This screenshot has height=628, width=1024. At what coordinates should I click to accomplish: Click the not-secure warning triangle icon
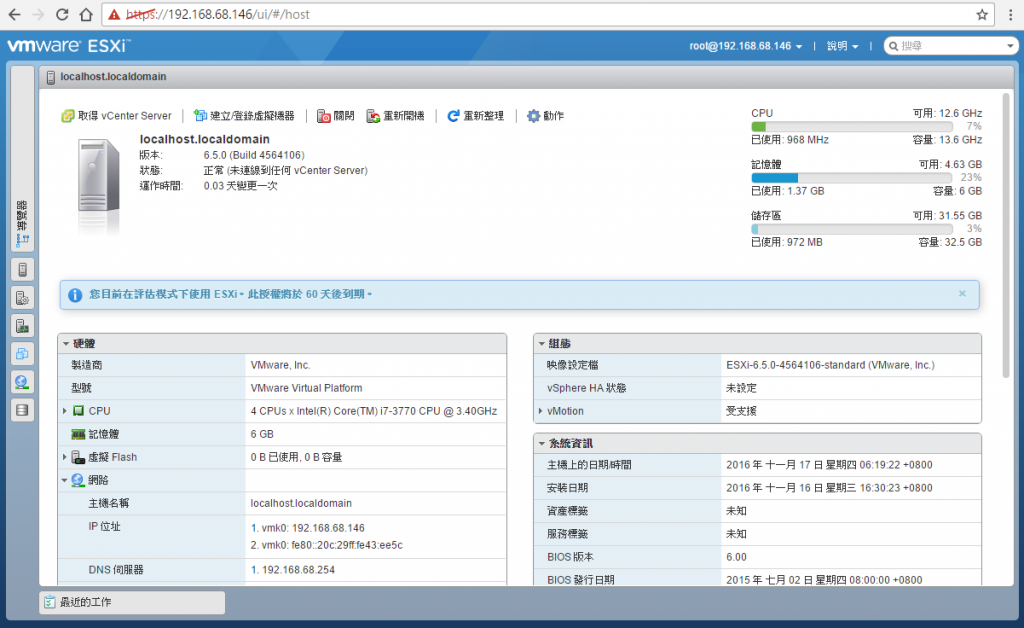(x=114, y=14)
